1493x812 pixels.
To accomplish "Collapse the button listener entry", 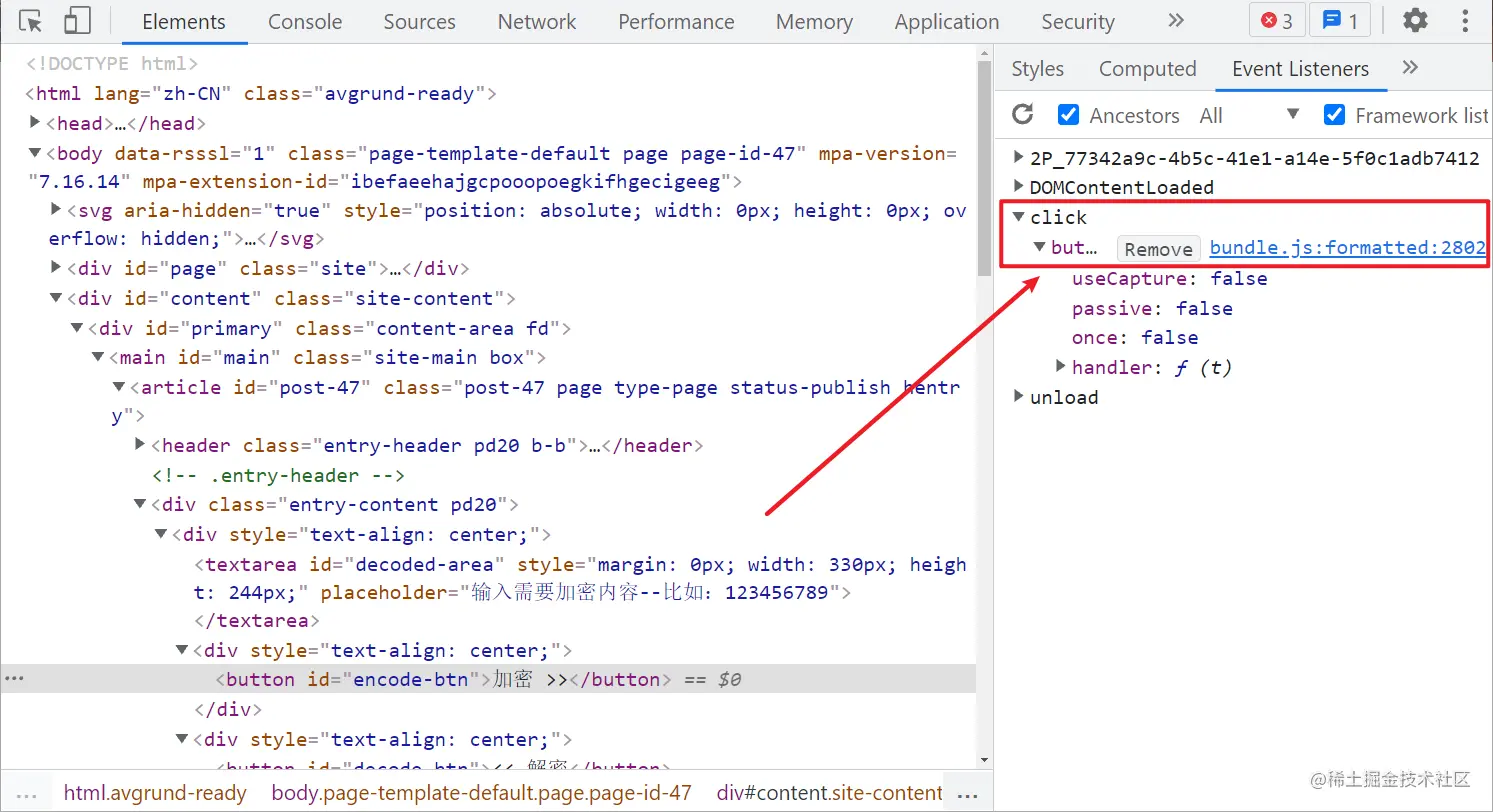I will [x=1040, y=247].
